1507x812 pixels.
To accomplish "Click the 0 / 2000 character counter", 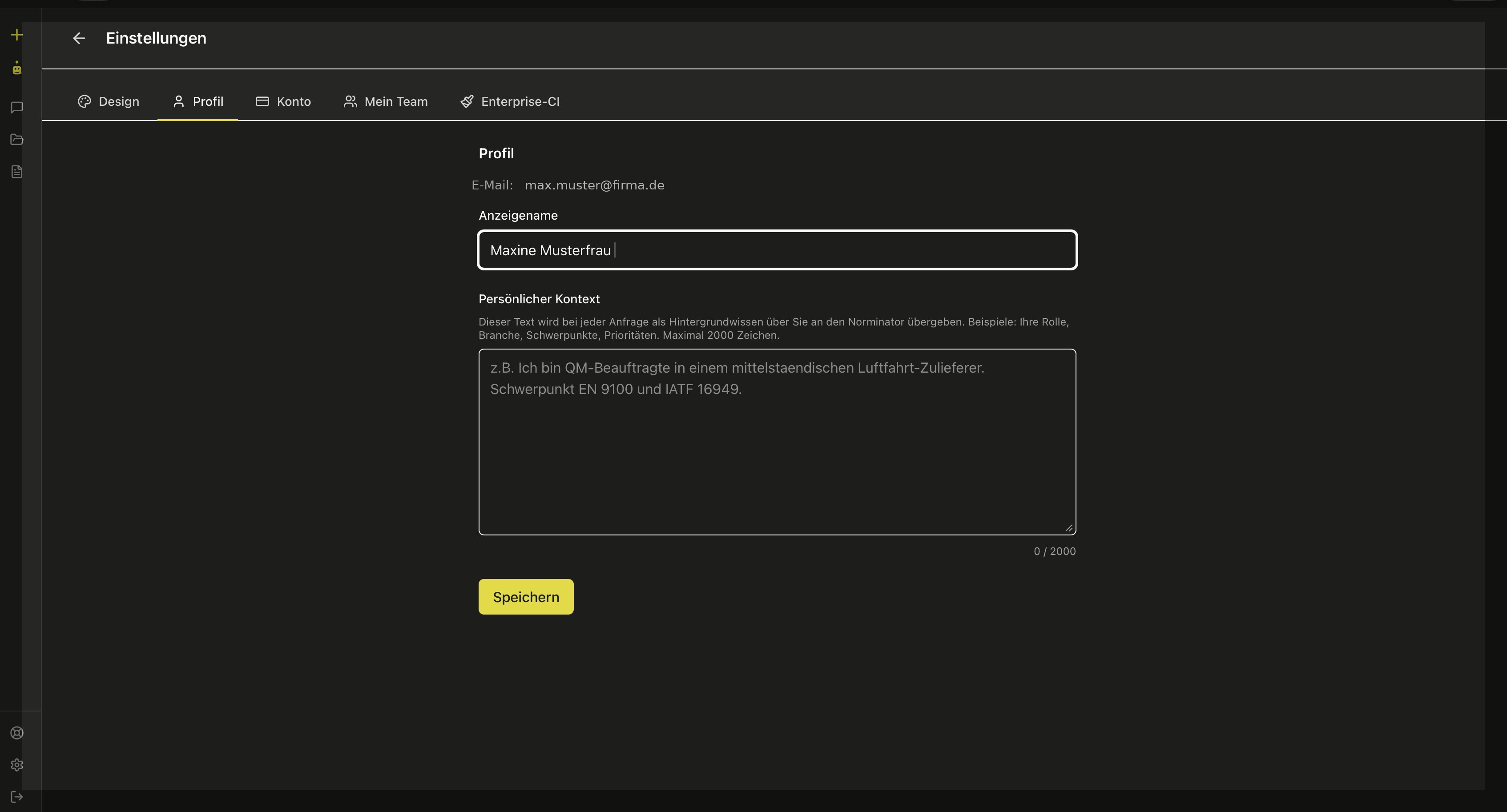I will click(1055, 552).
